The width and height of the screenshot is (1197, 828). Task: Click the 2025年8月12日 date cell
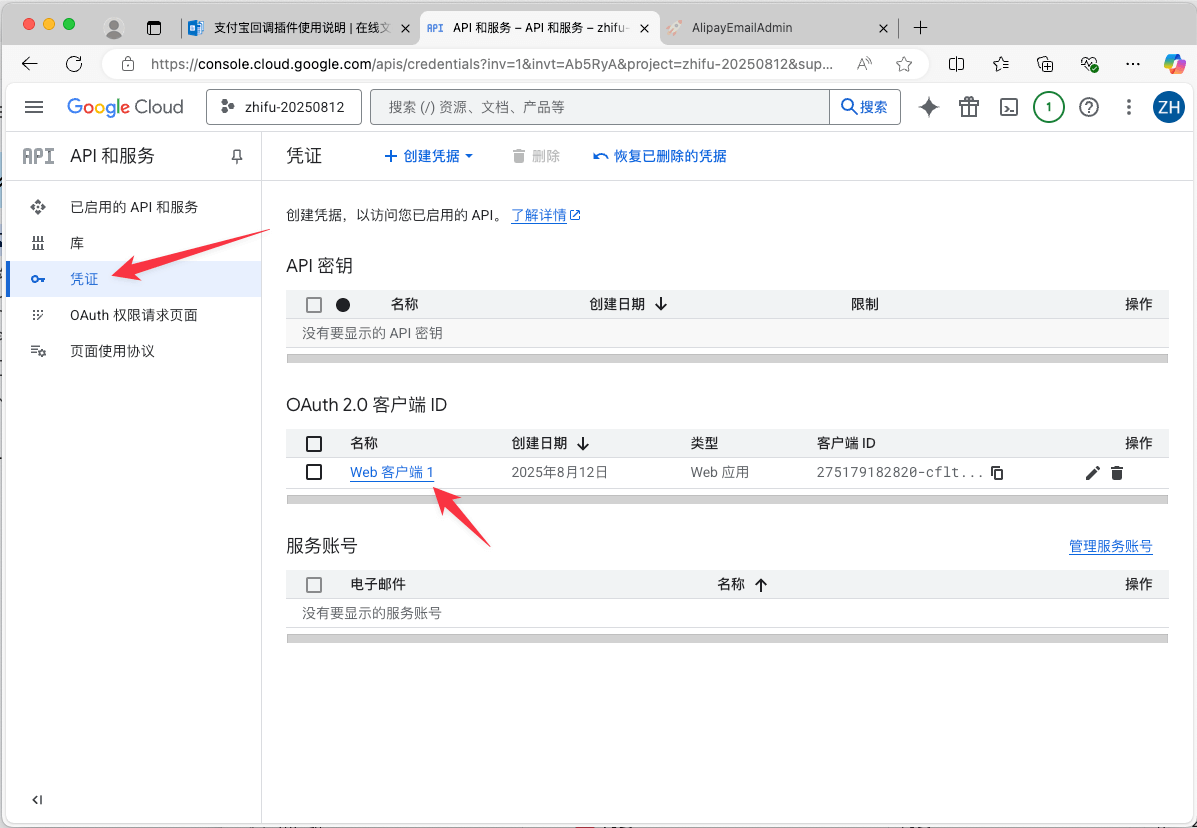[x=560, y=472]
